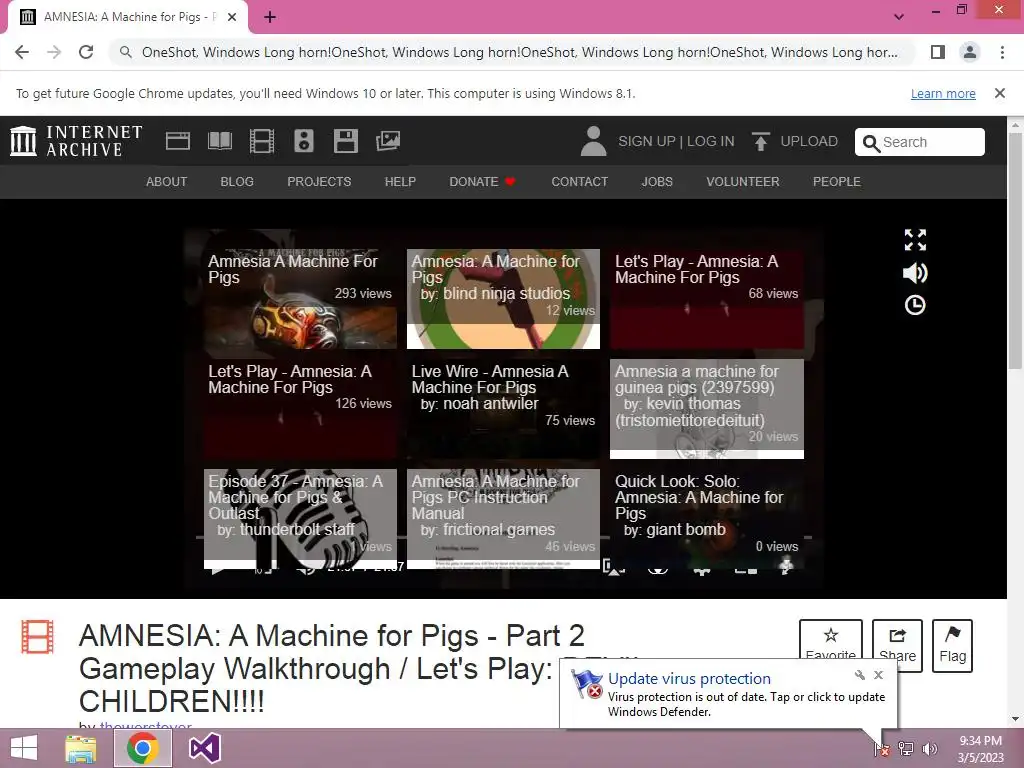Click the wrench icon in the virus notification

859,675
